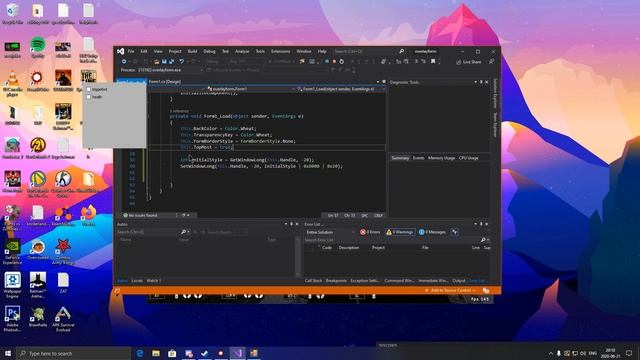Click the Save All toolbar icon
This screenshot has width=640, height=360.
[171, 62]
